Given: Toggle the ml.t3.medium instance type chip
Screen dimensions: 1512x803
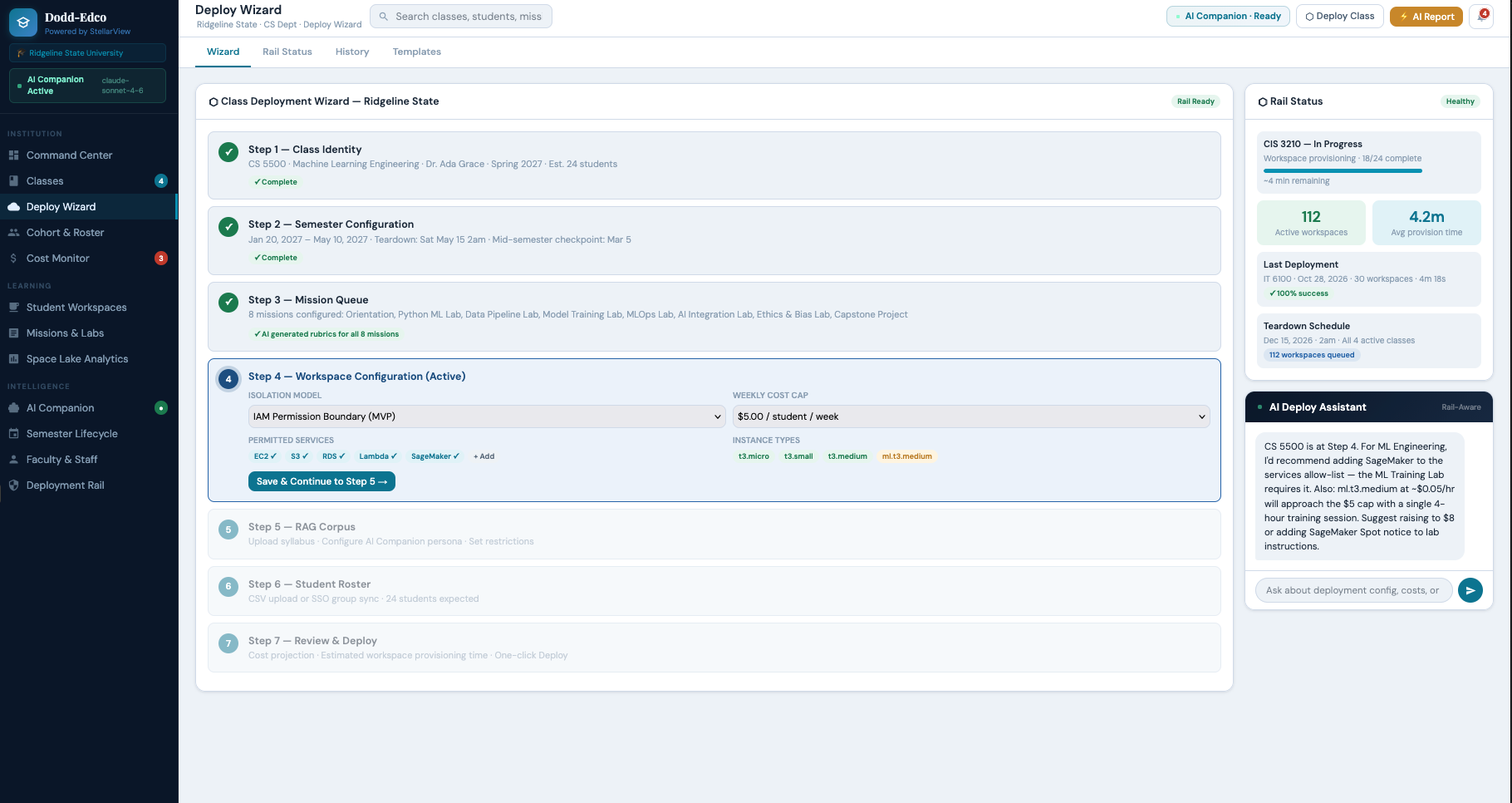Looking at the screenshot, I should coord(906,456).
